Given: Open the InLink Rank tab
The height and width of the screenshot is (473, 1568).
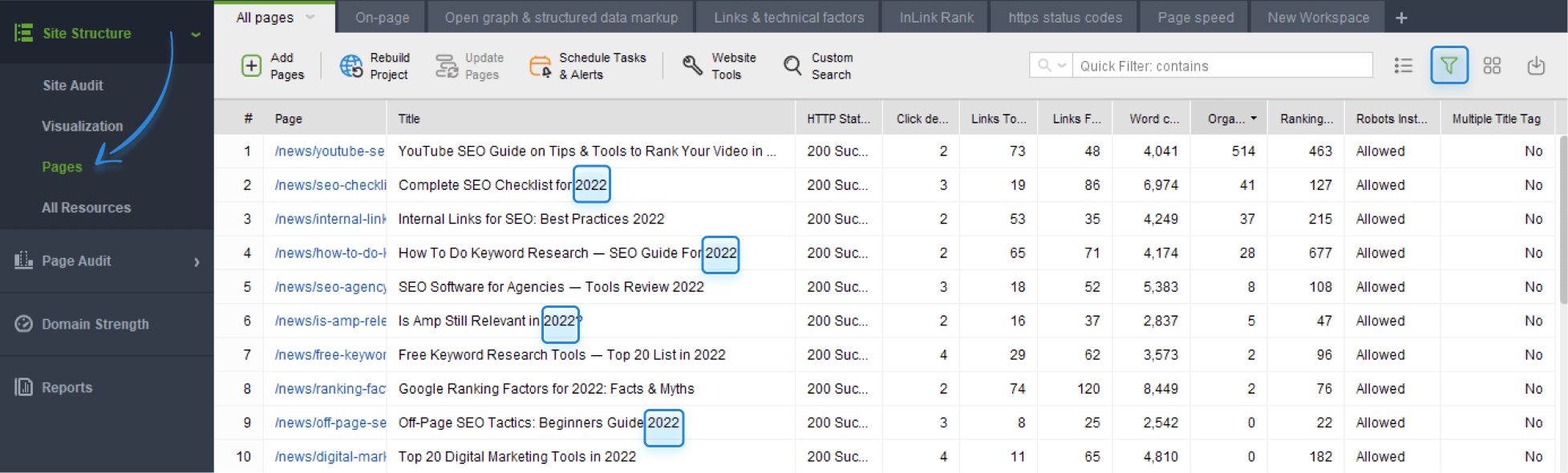Looking at the screenshot, I should coord(936,18).
